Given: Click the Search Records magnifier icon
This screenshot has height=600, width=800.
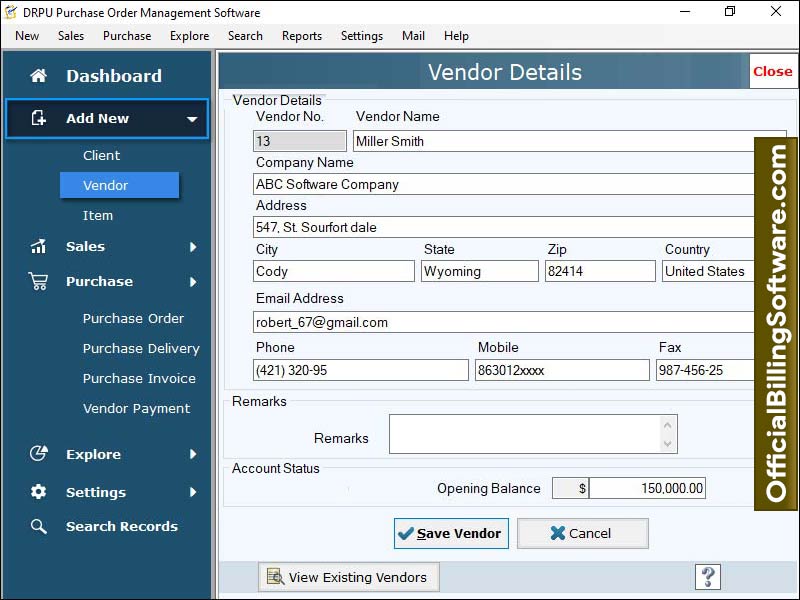Looking at the screenshot, I should click(39, 526).
